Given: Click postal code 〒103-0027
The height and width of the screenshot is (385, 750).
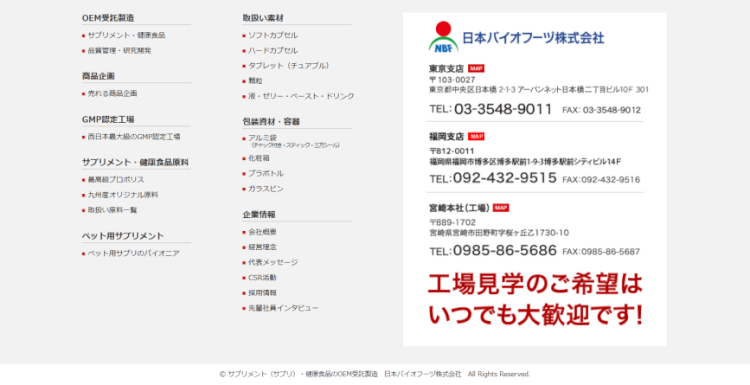Looking at the screenshot, I should pyautogui.click(x=452, y=80).
